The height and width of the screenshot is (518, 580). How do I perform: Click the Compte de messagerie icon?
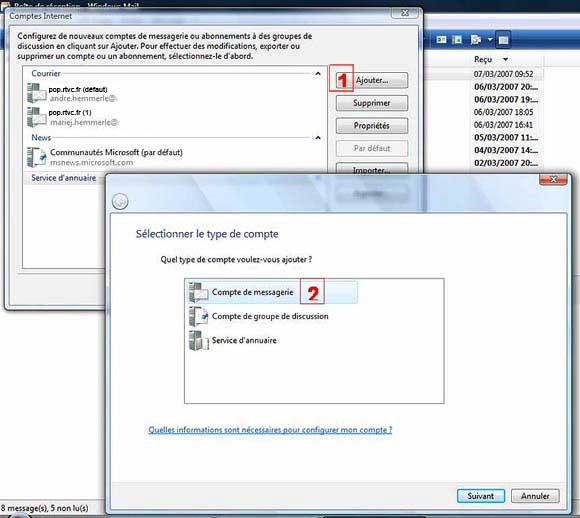point(198,292)
